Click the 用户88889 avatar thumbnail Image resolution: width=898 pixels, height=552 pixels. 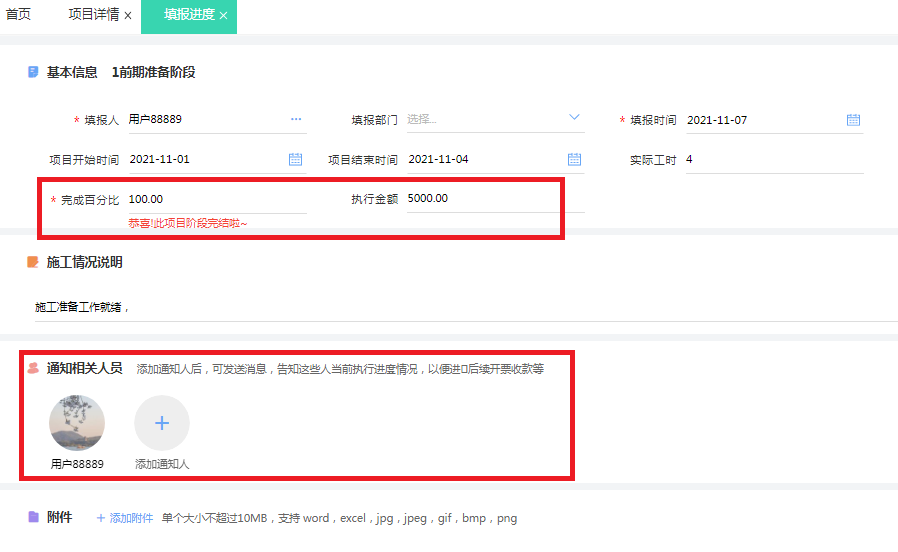point(77,423)
